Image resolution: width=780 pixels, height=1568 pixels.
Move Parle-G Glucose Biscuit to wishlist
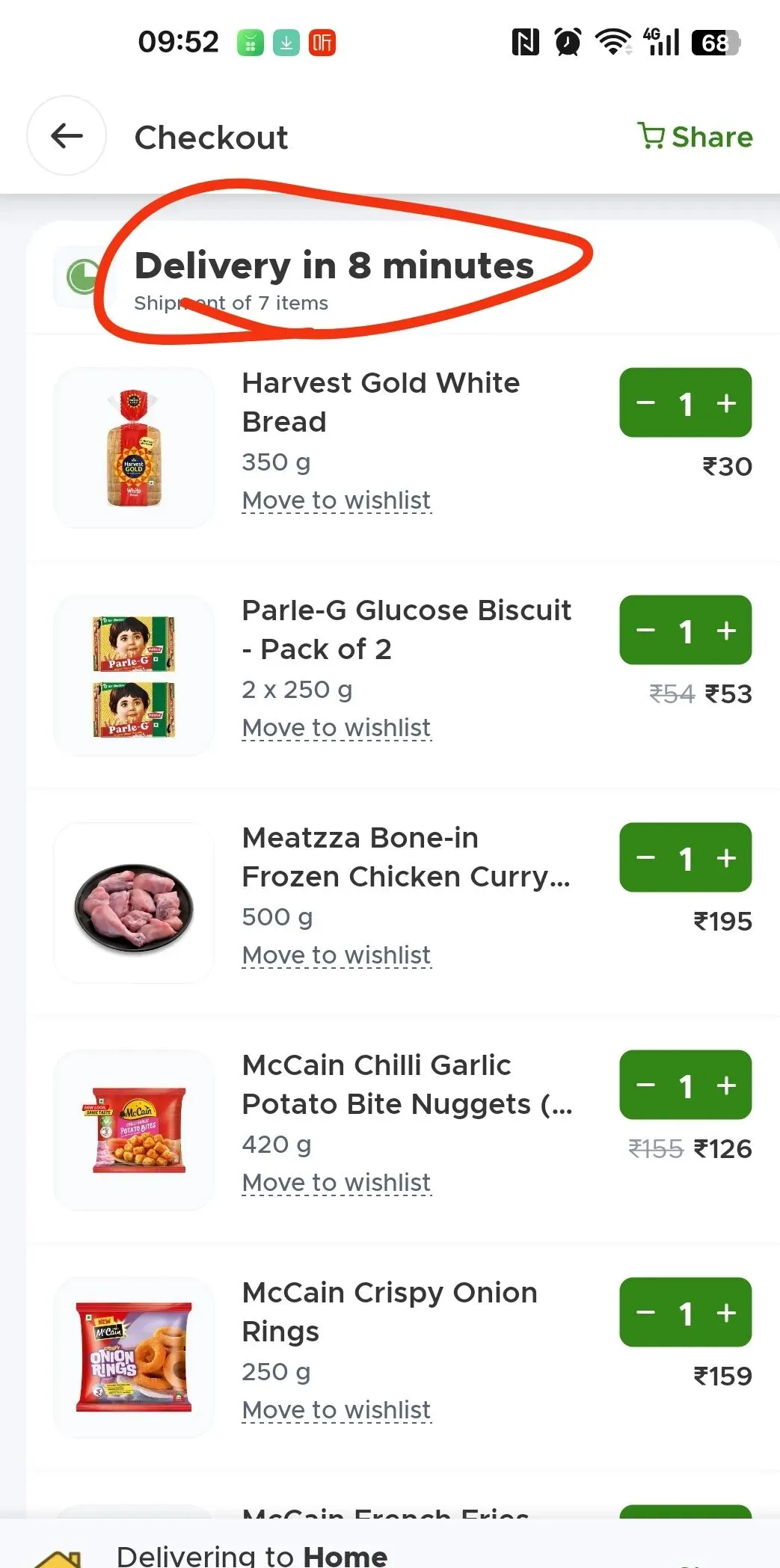tap(337, 728)
